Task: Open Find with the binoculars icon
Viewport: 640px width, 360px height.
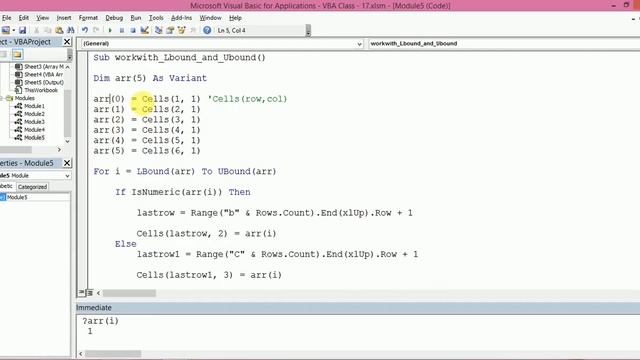Action: point(71,30)
